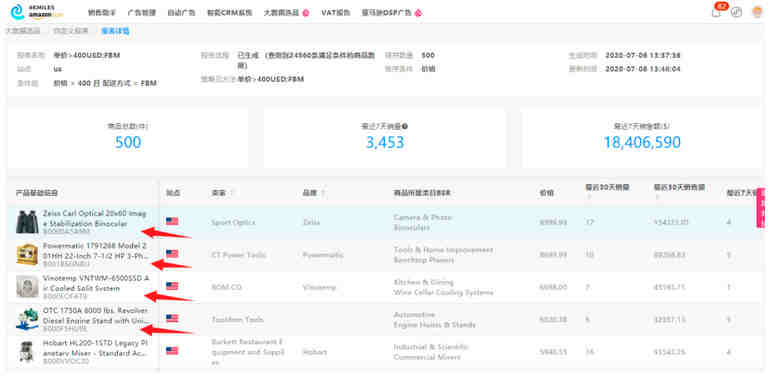Click the OTC engine stand thumbnail

click(27, 319)
